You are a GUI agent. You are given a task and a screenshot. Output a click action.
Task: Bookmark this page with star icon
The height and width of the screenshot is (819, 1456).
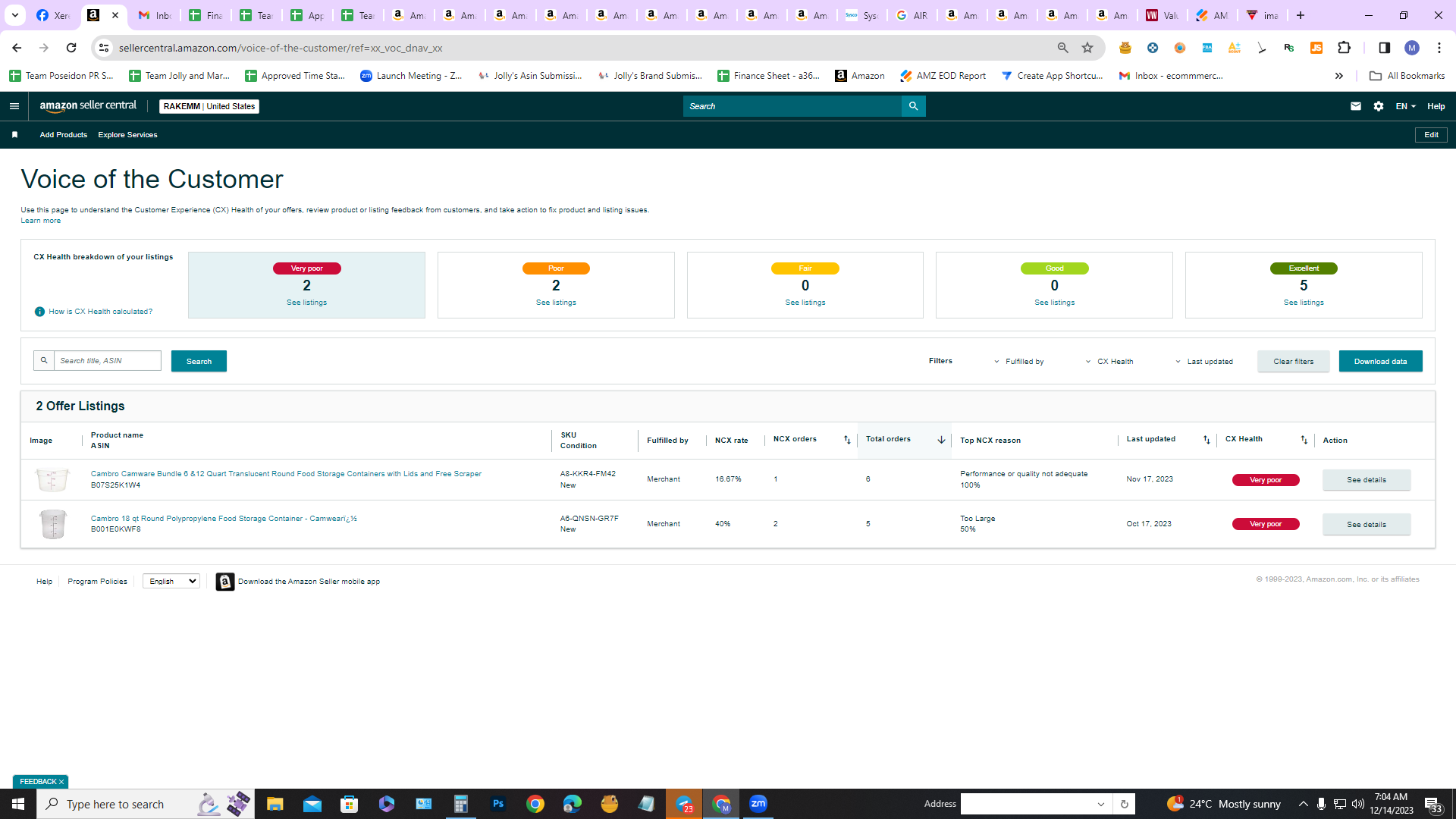point(1087,48)
